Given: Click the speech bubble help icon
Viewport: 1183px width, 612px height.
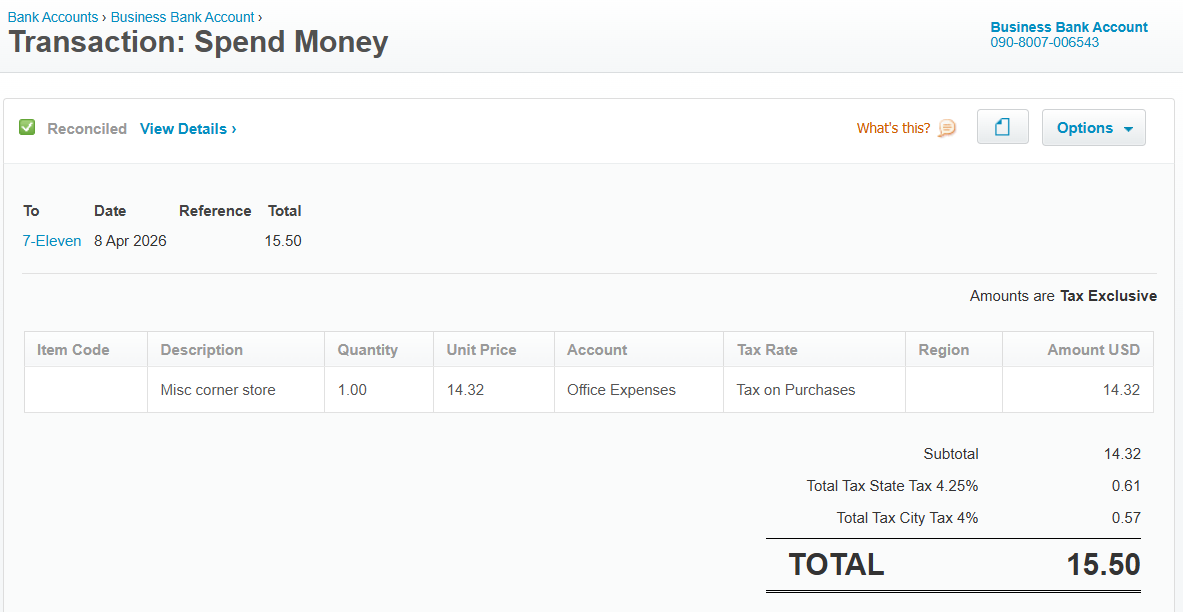Looking at the screenshot, I should 947,128.
